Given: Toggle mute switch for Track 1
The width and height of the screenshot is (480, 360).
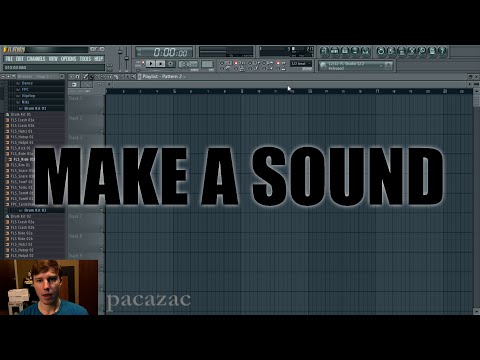Looking at the screenshot, I should [101, 111].
